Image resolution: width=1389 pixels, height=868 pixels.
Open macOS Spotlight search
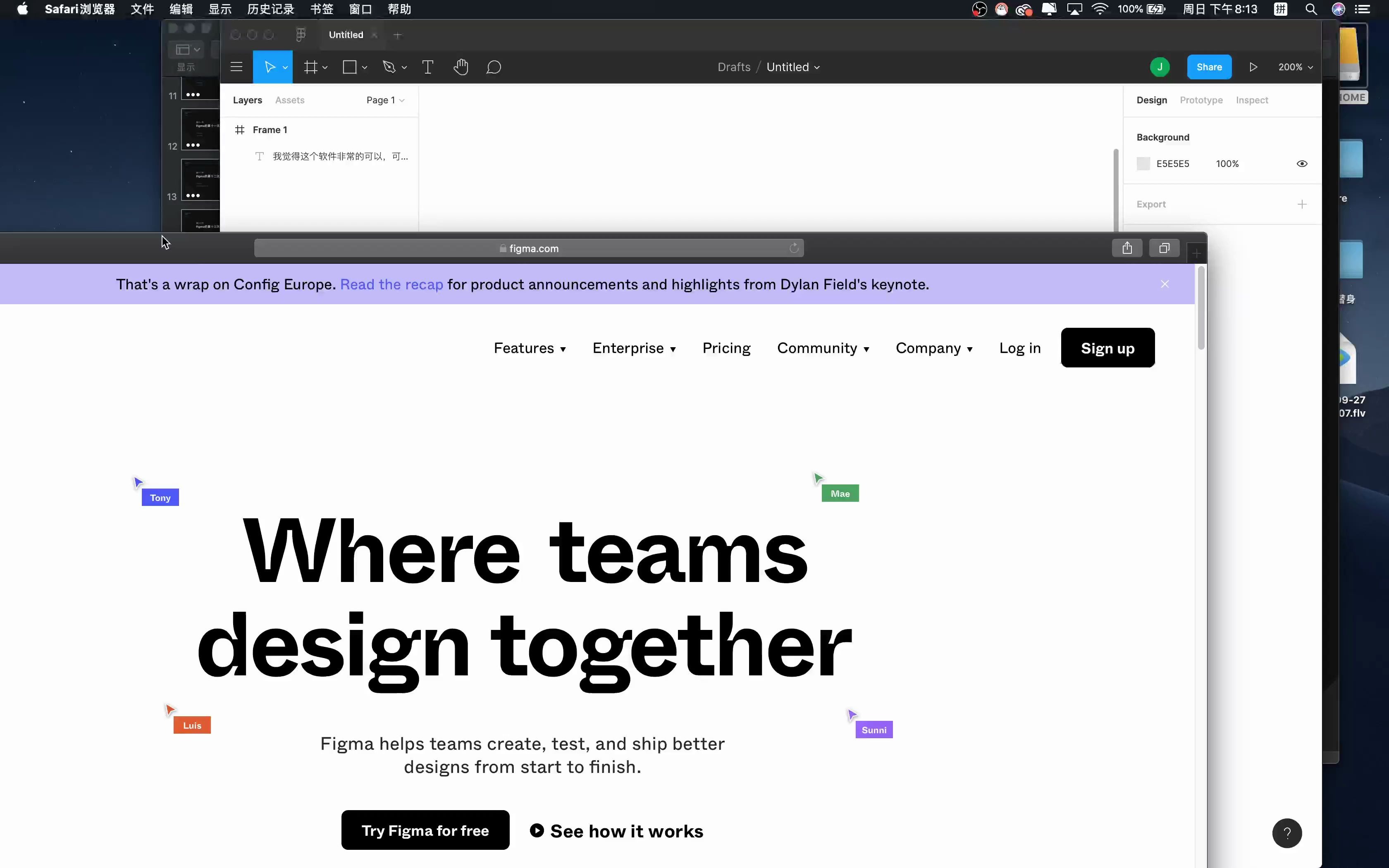1311,9
